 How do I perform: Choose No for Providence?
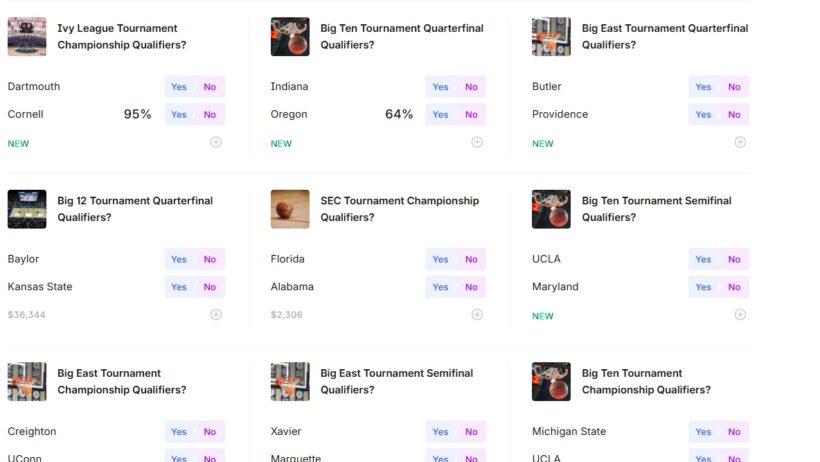734,114
